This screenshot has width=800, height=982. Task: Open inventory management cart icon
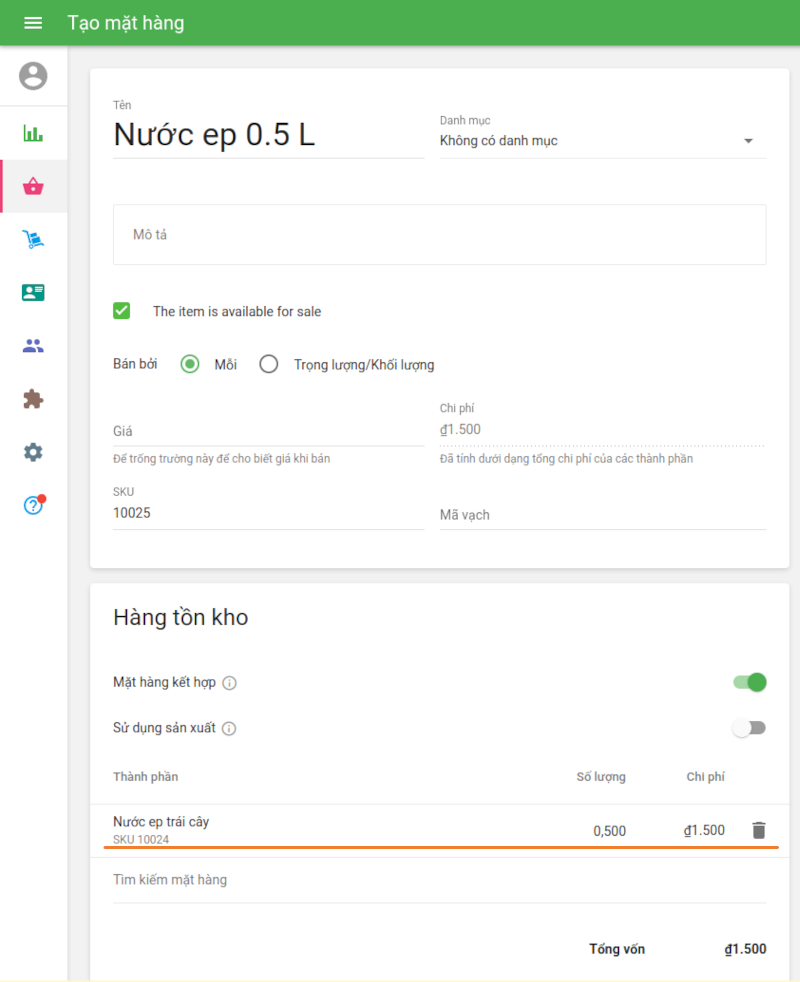[33, 239]
